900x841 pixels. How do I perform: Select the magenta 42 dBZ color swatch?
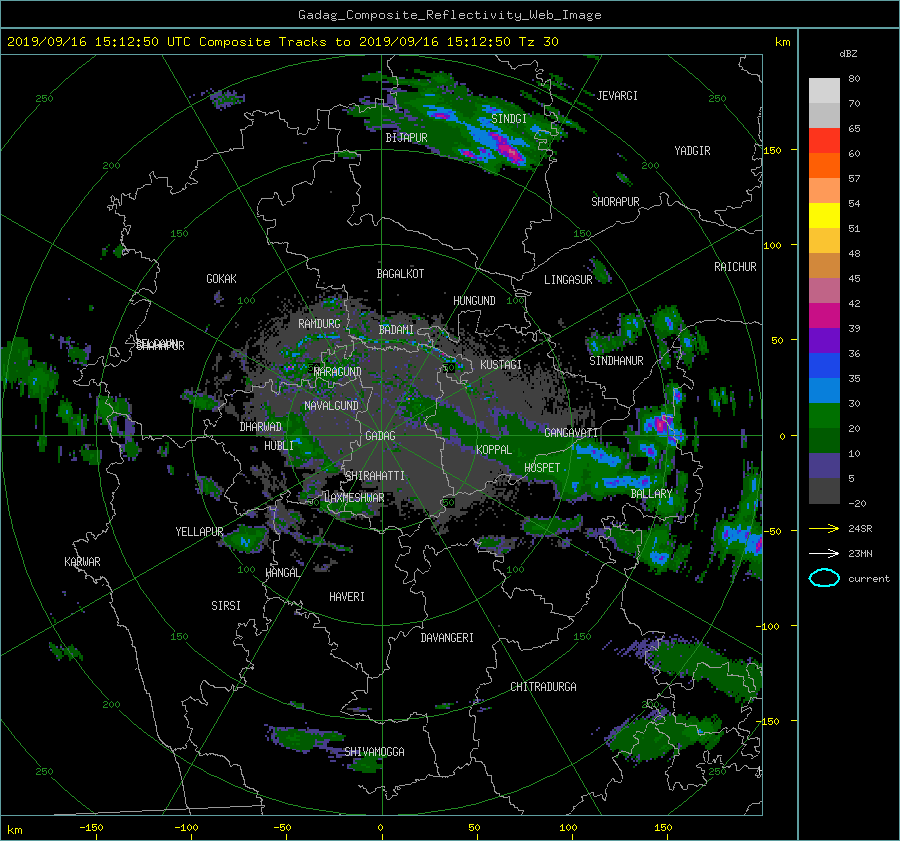824,315
